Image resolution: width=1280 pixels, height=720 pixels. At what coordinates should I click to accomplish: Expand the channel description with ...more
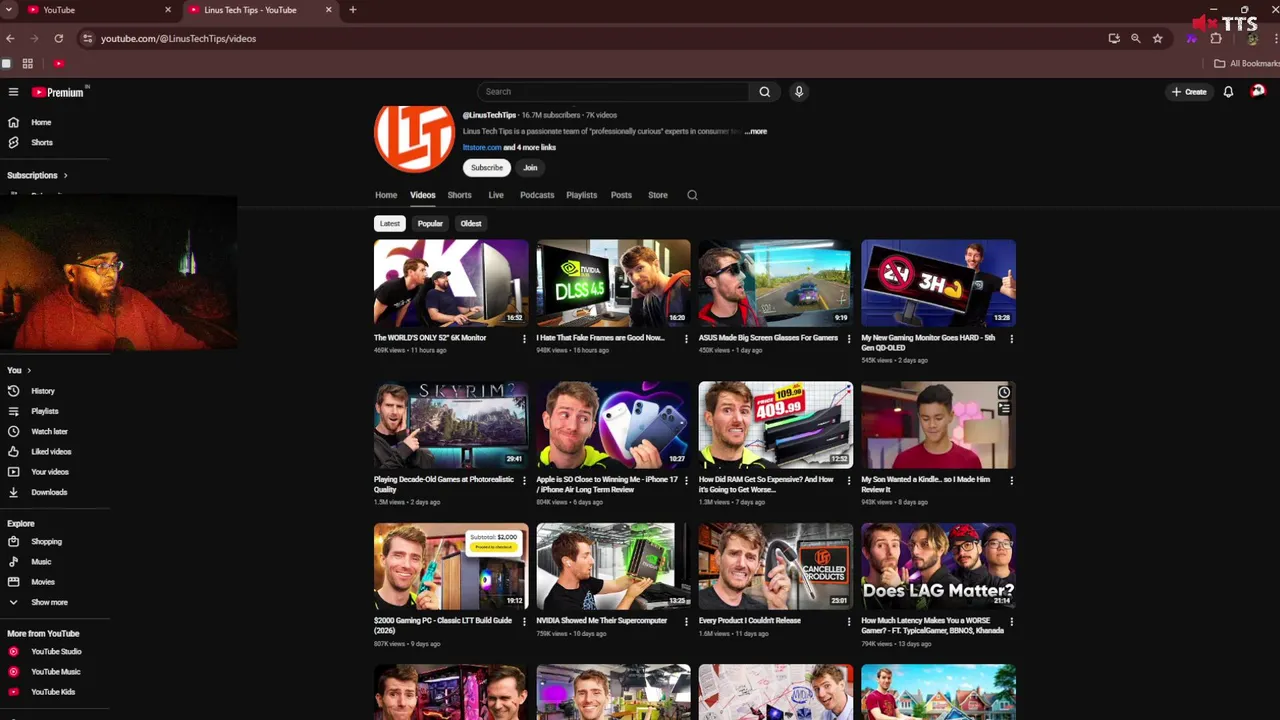click(x=756, y=131)
